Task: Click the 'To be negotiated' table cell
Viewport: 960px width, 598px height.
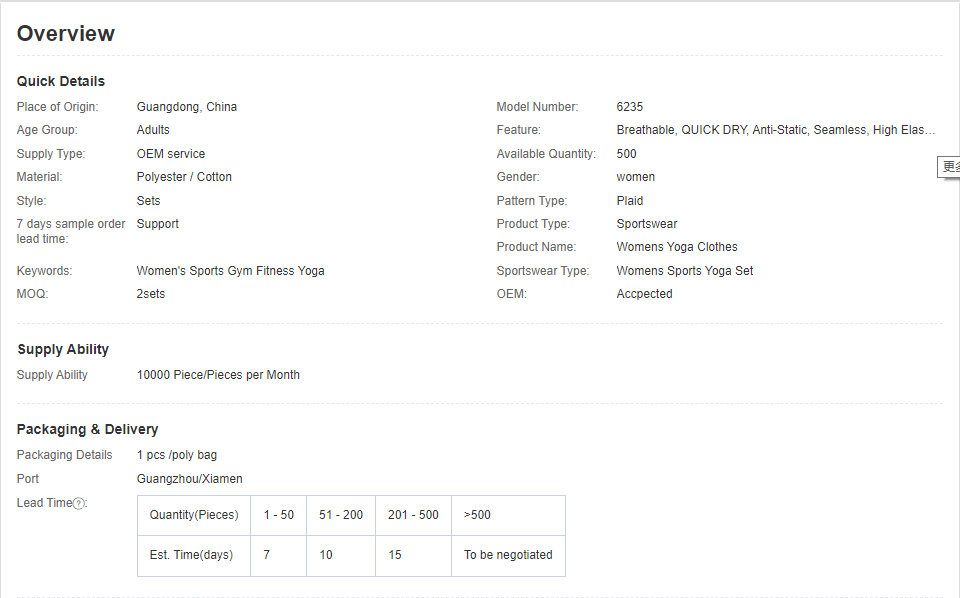Action: 508,555
